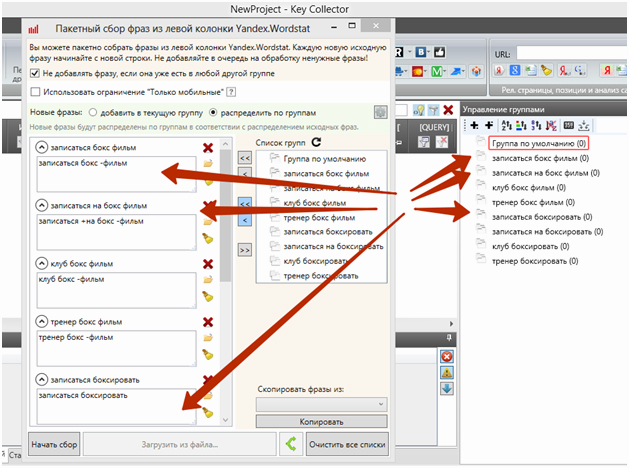Click the '>>' move-all-right button
Screen dimensions: 629x468
click(x=245, y=250)
